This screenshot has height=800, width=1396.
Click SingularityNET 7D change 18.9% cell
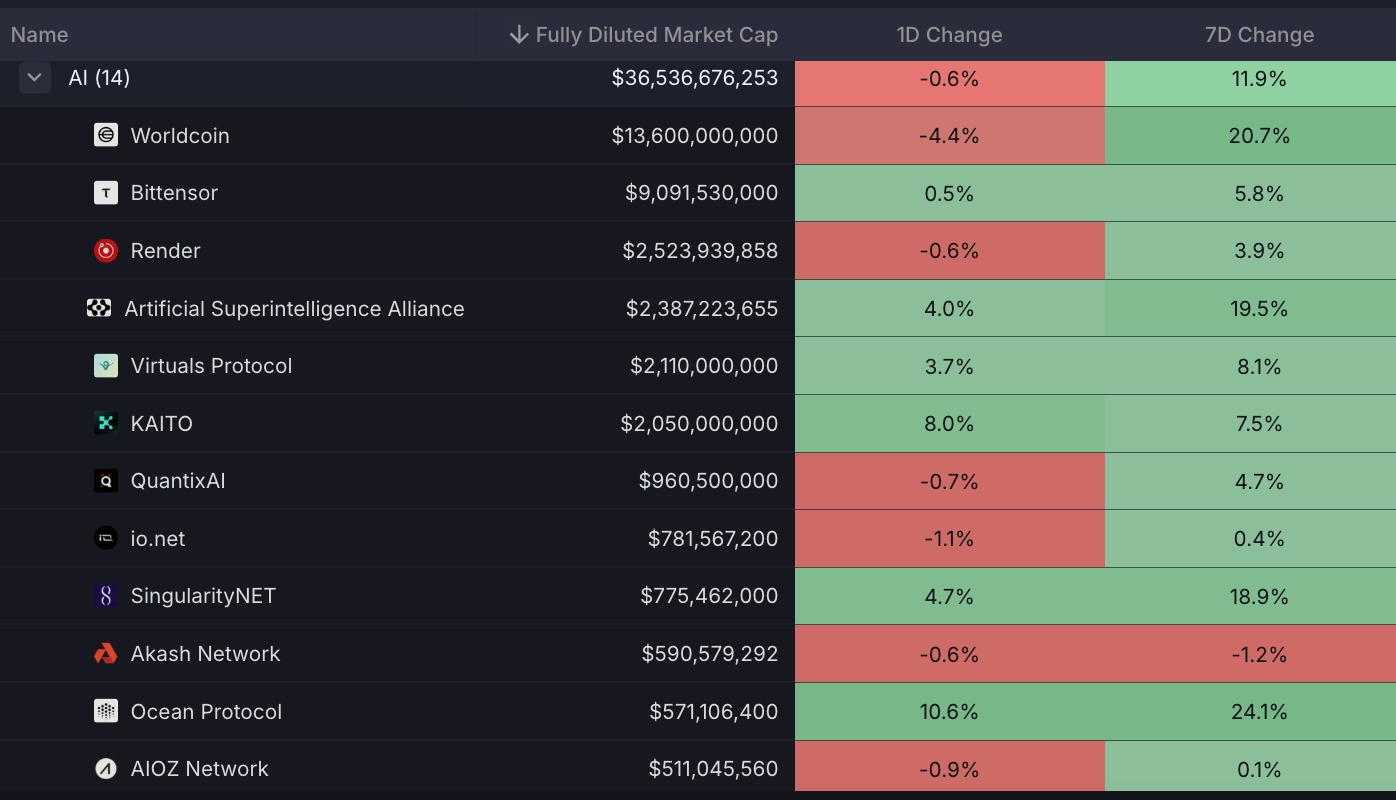click(x=1250, y=596)
